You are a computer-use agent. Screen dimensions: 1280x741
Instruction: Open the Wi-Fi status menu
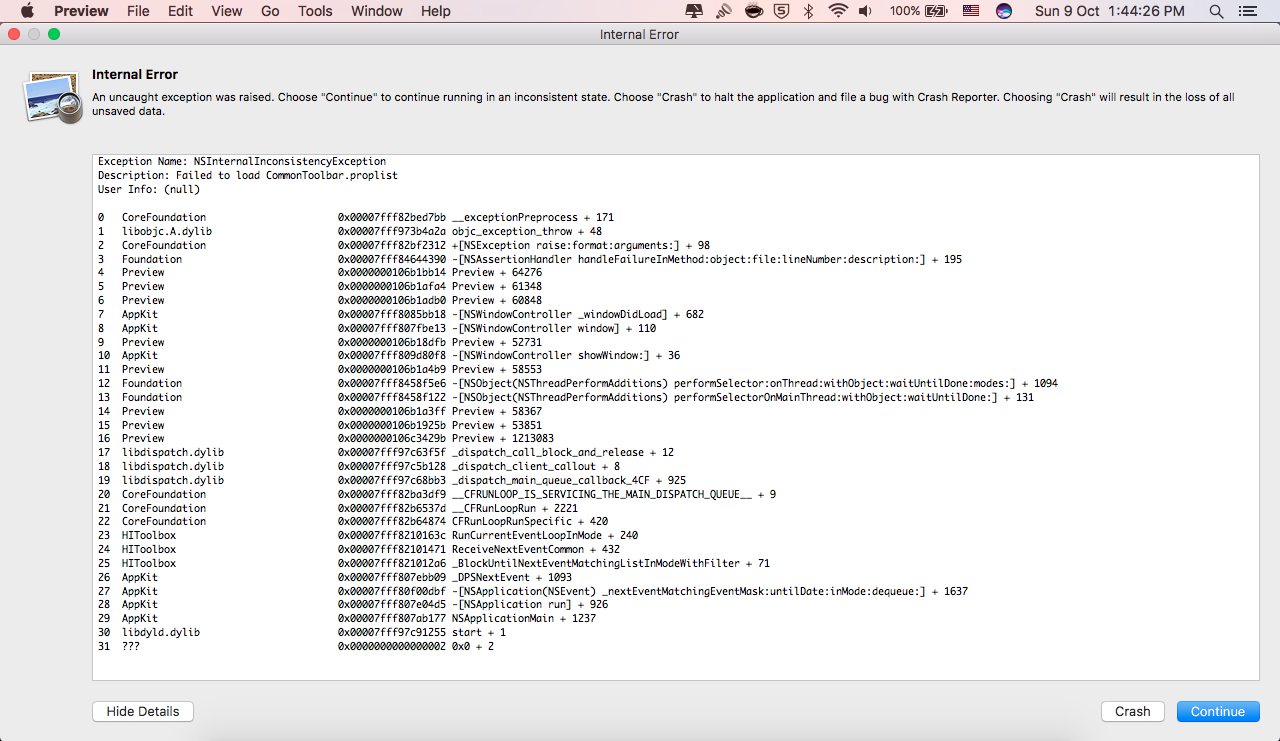[x=837, y=11]
